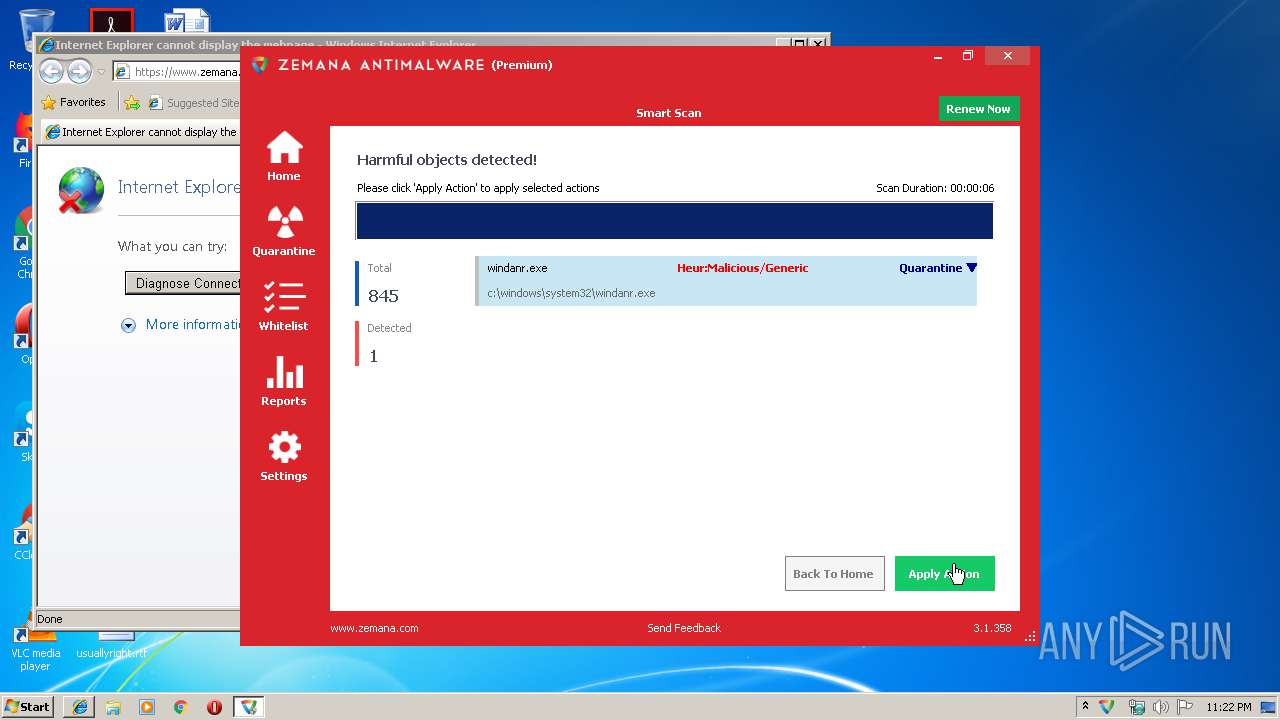Open the VLC media player desktop shortcut
Image resolution: width=1280 pixels, height=720 pixels.
[35, 650]
